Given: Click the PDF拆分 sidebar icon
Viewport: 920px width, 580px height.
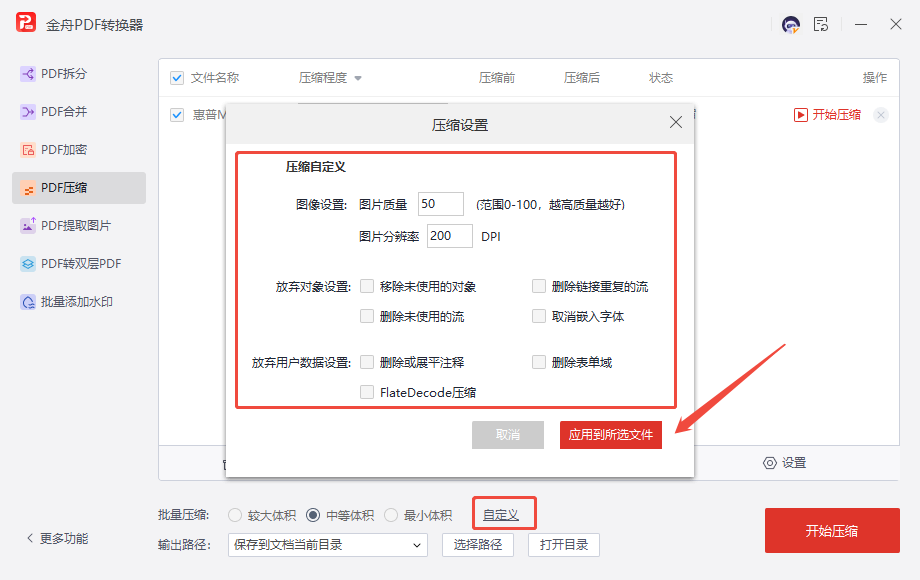Looking at the screenshot, I should point(28,74).
